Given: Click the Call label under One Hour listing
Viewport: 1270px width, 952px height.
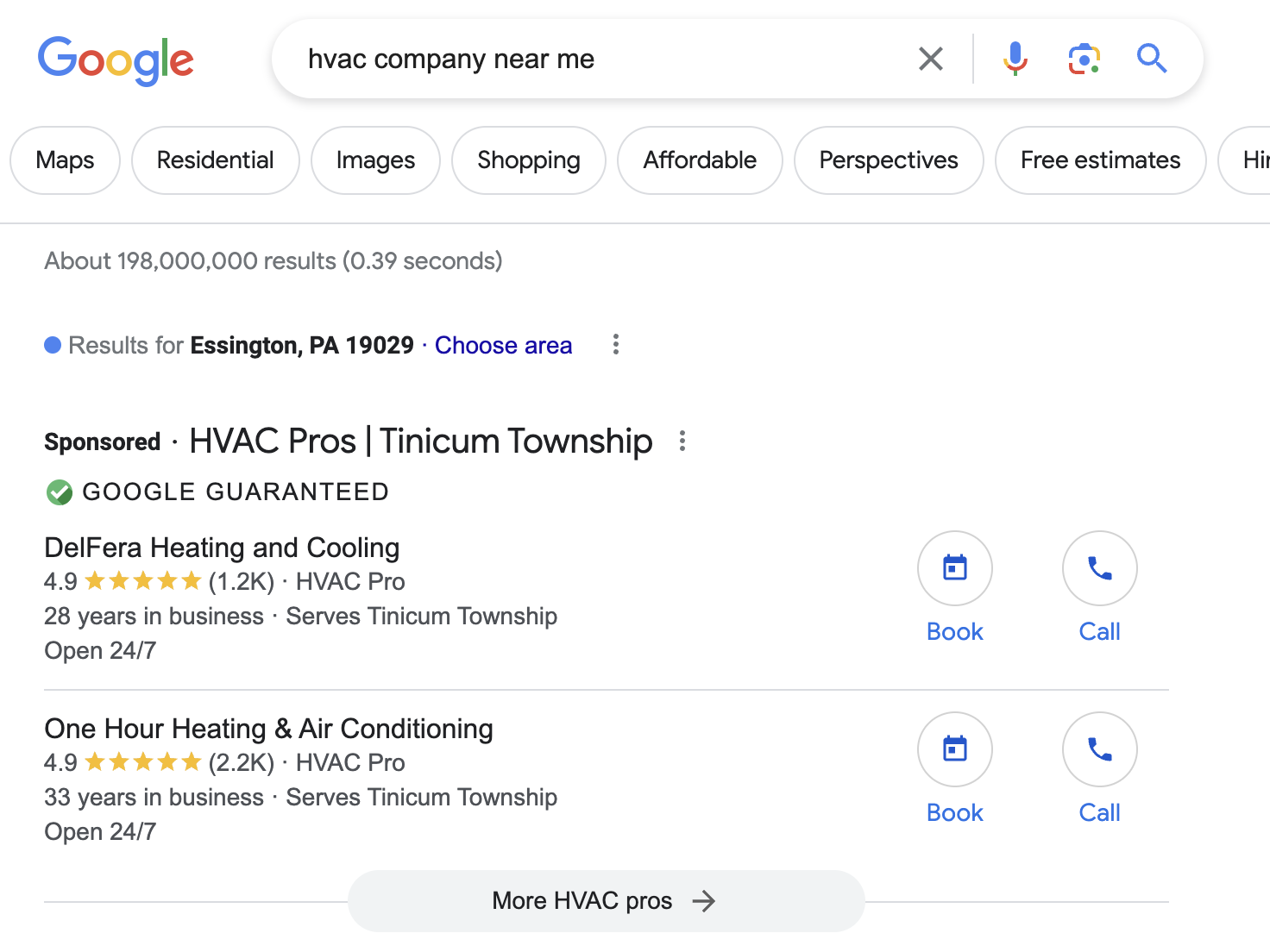Looking at the screenshot, I should coord(1100,812).
